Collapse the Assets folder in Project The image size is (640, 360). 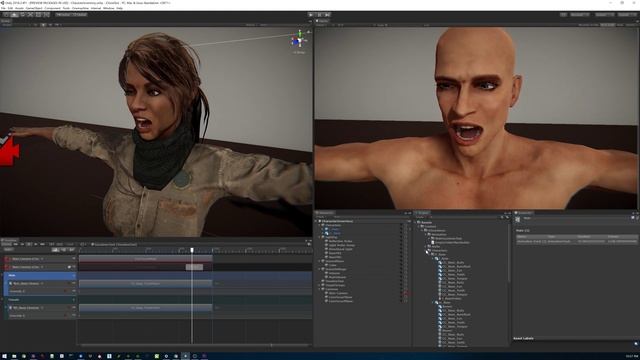(416, 222)
